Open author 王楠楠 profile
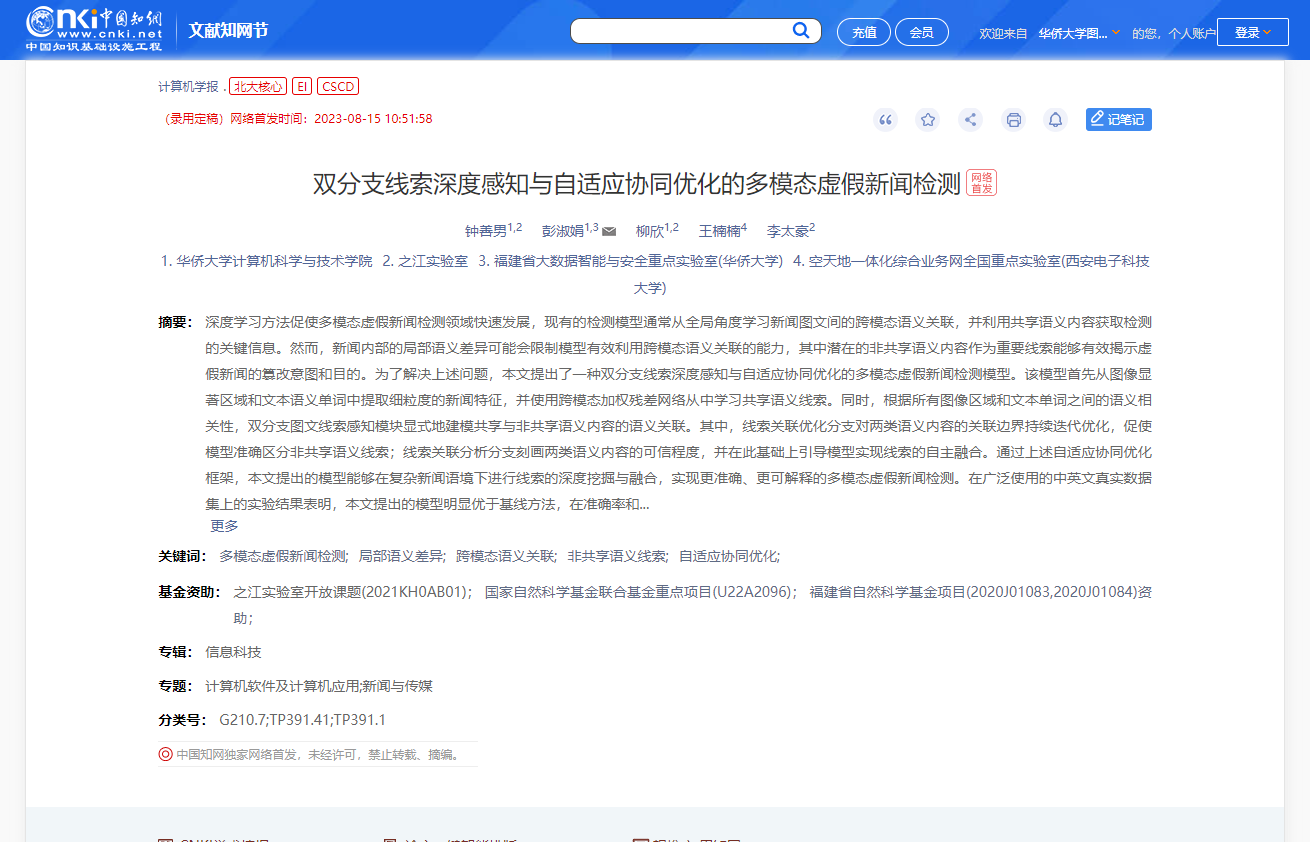 point(719,231)
